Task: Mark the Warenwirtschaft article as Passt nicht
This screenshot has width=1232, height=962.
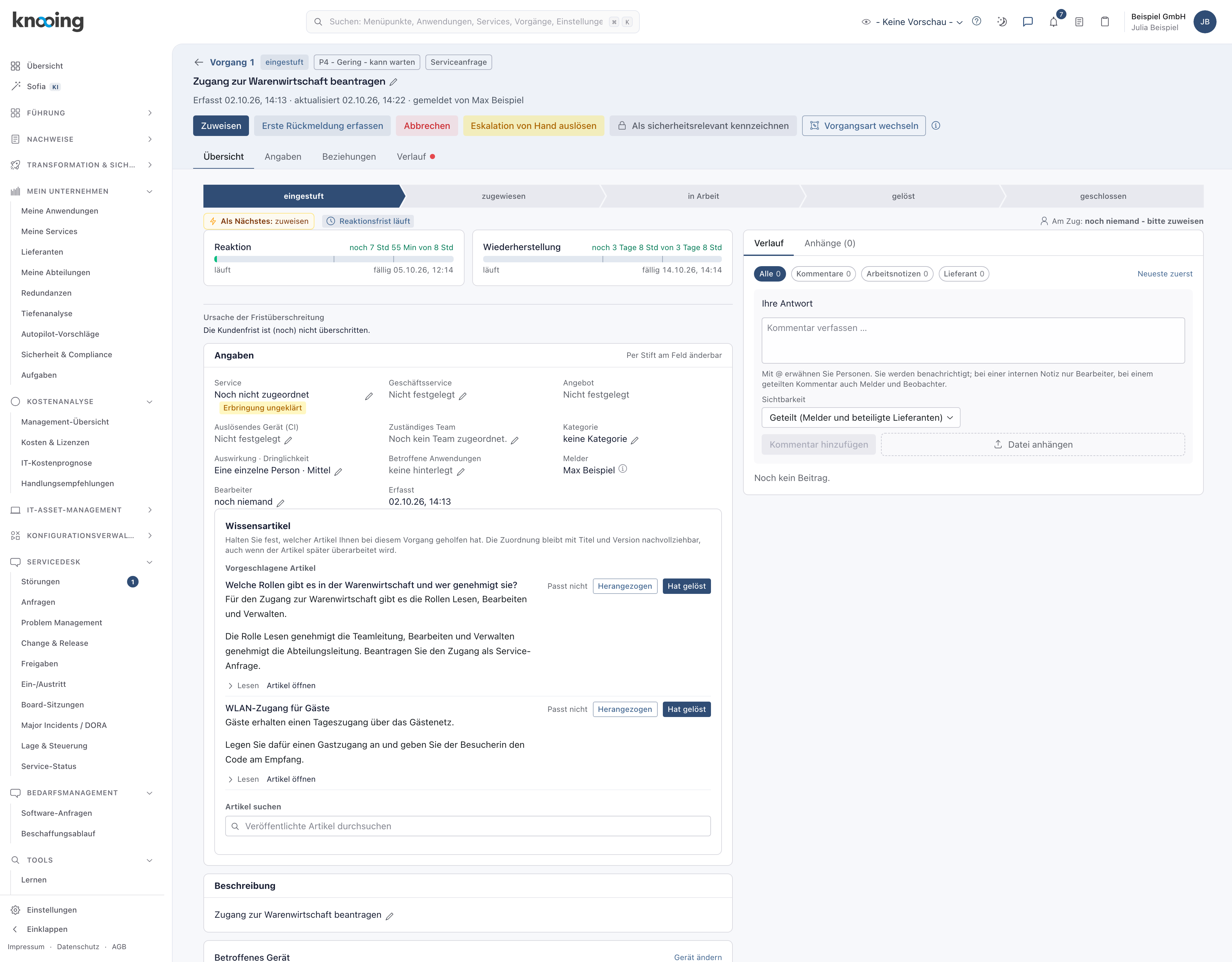Action: [567, 586]
